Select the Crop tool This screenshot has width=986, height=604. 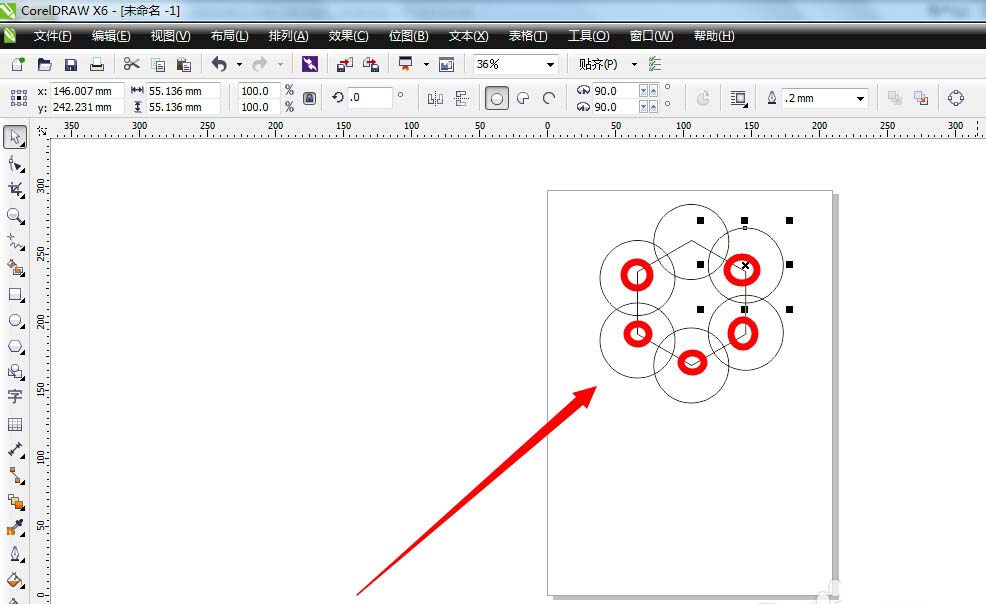15,189
